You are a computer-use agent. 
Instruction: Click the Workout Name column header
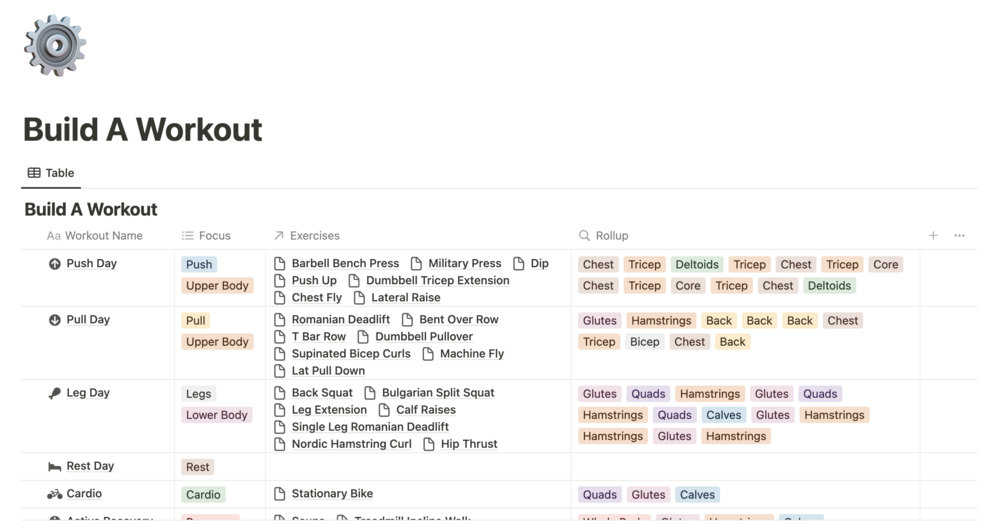(x=94, y=236)
